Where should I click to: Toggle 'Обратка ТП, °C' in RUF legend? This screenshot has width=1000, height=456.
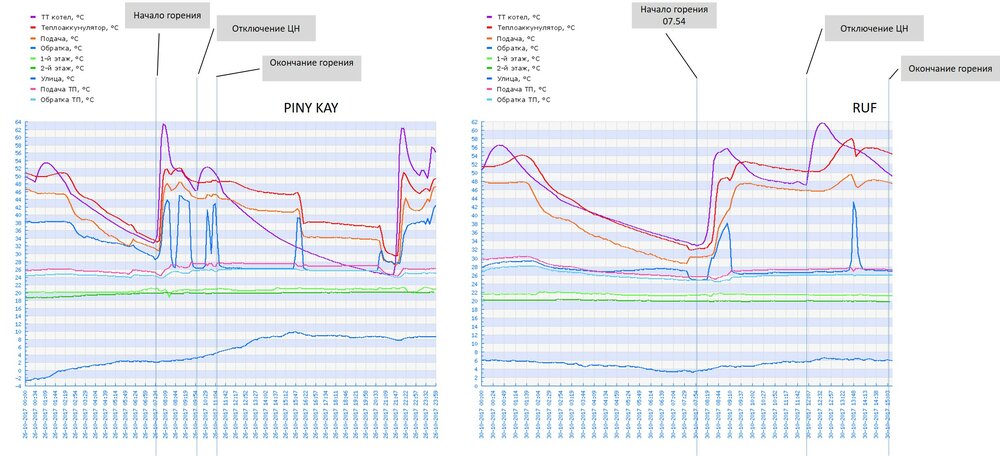[x=519, y=99]
